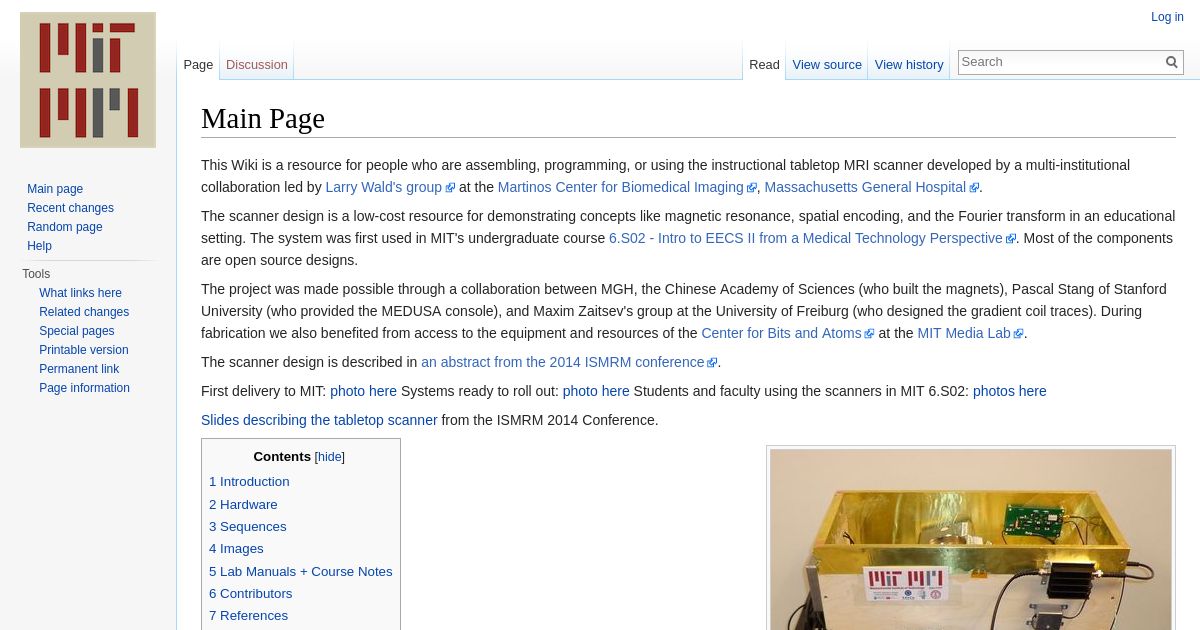Open the 'photos here' 6.S02 link
This screenshot has height=630, width=1200.
coord(1010,391)
